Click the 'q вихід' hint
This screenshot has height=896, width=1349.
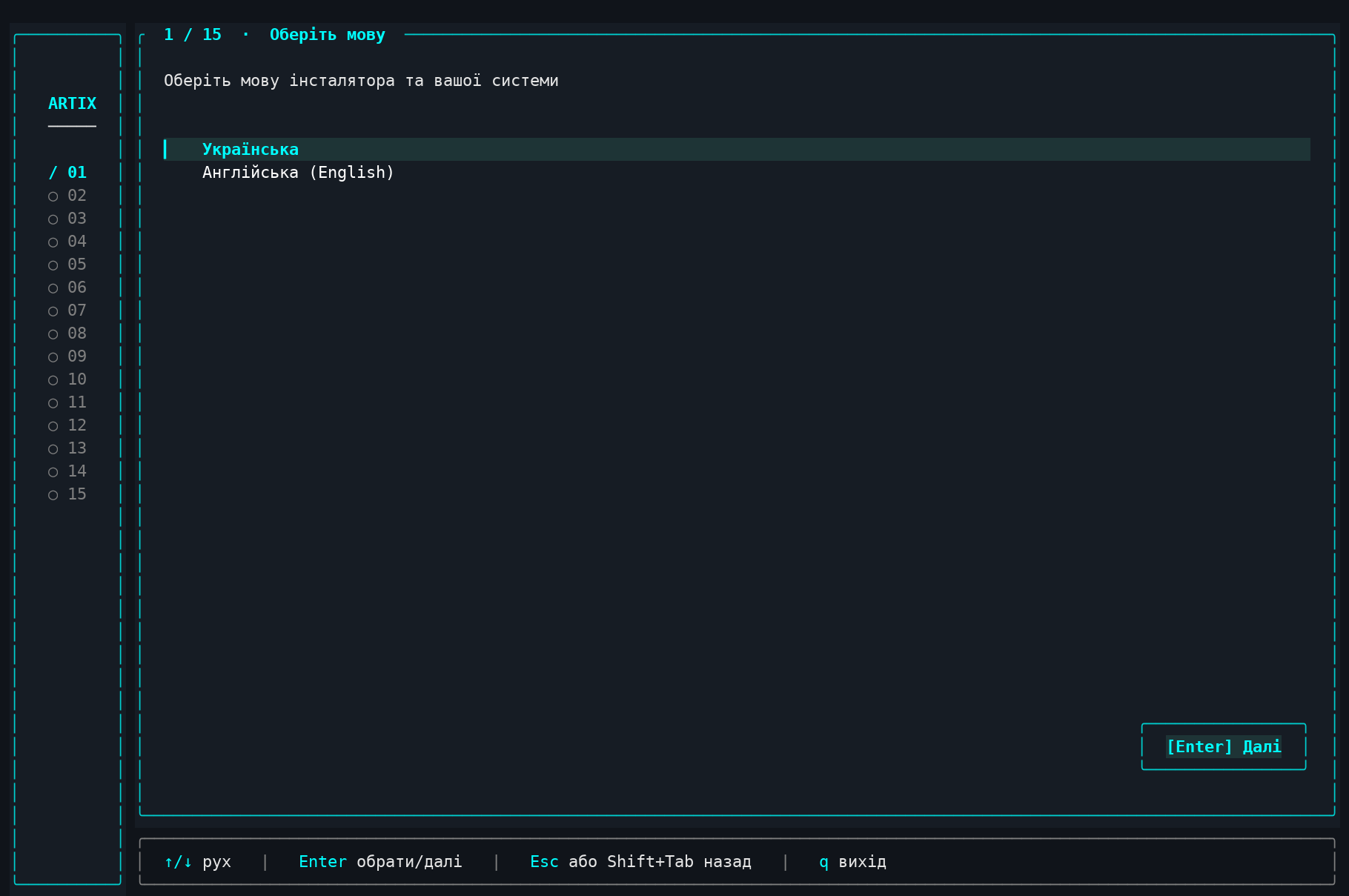point(852,862)
